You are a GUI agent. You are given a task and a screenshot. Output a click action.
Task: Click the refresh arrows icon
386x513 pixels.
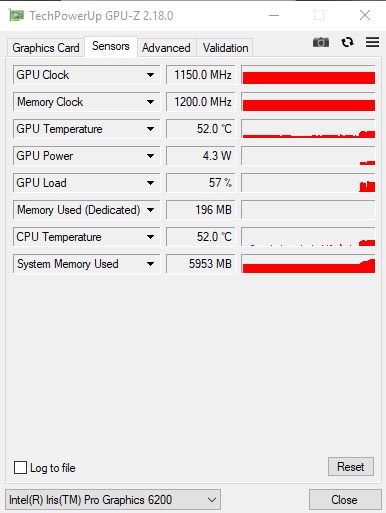click(x=347, y=42)
